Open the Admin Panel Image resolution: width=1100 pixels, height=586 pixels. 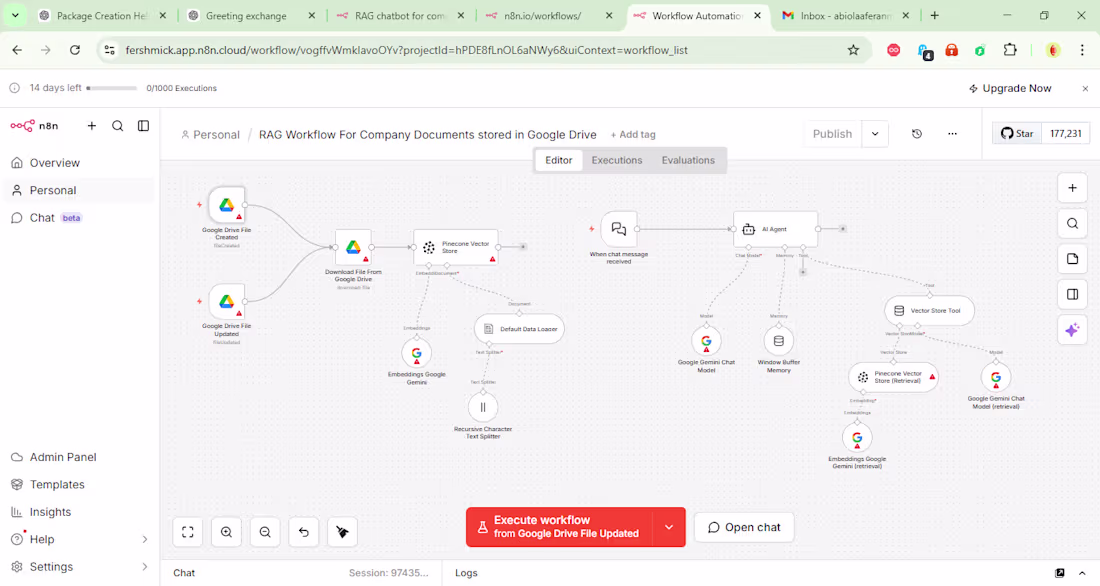(79, 457)
